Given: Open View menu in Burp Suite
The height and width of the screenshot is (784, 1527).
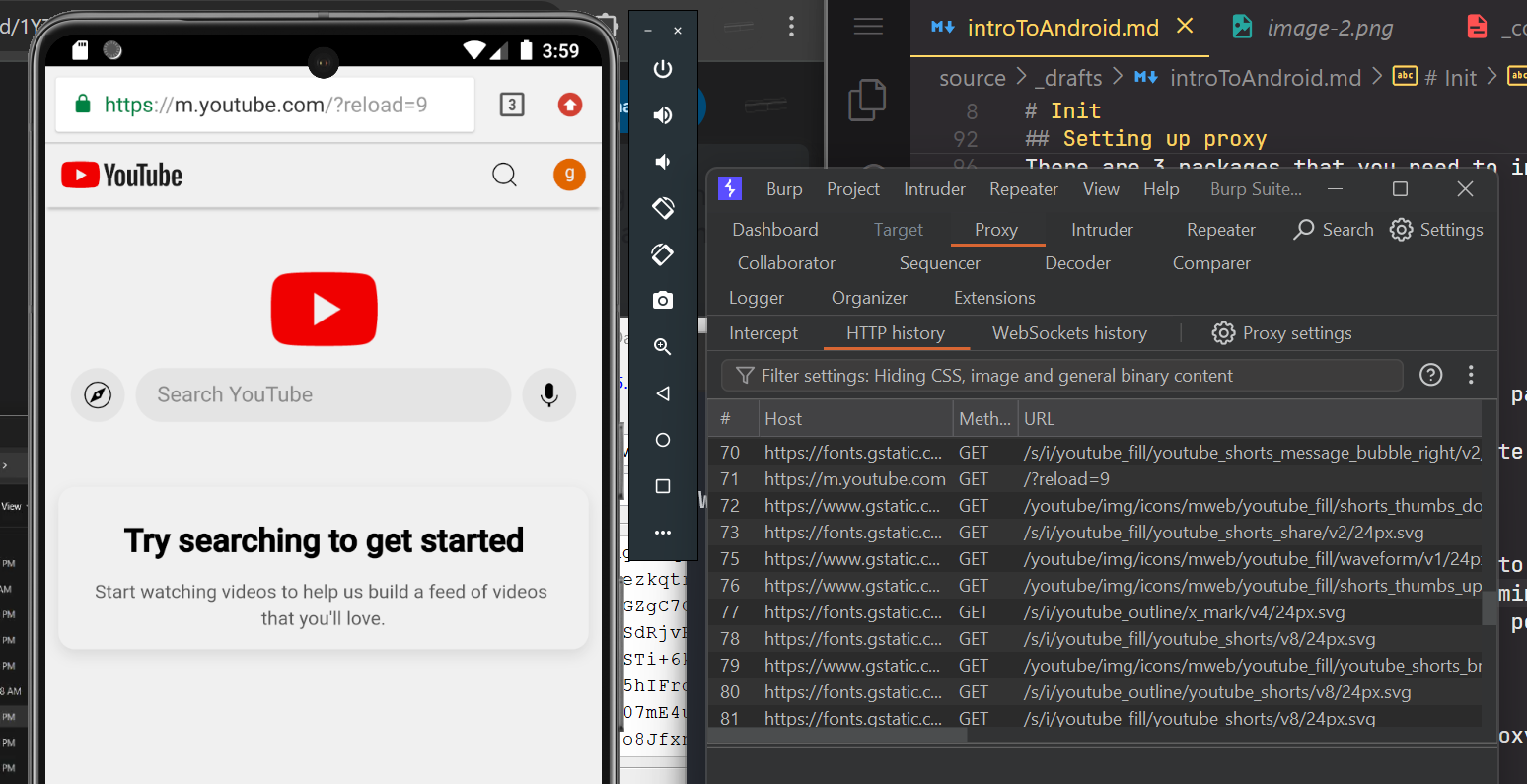Looking at the screenshot, I should [1101, 189].
